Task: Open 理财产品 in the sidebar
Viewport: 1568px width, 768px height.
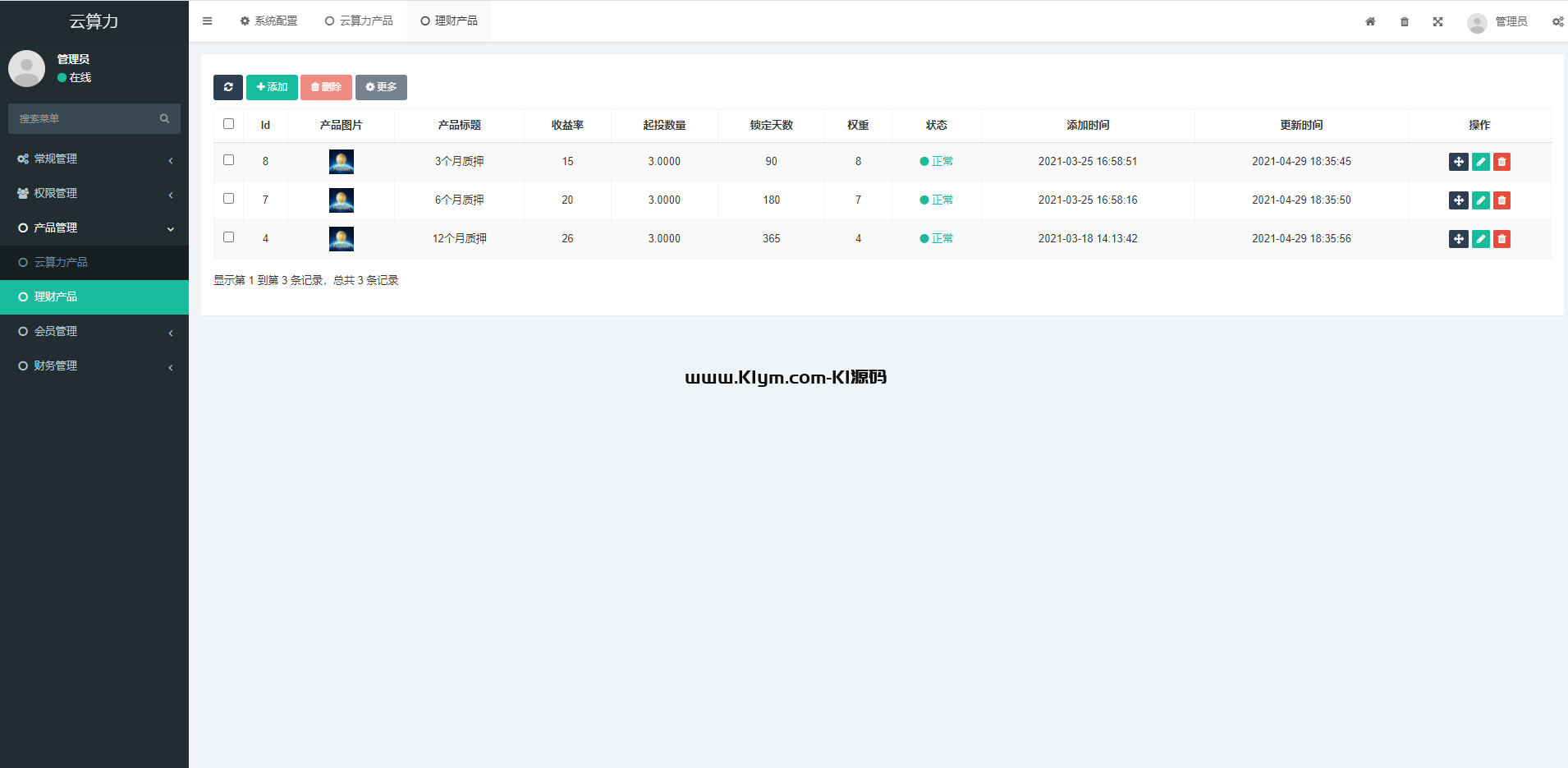Action: (94, 297)
